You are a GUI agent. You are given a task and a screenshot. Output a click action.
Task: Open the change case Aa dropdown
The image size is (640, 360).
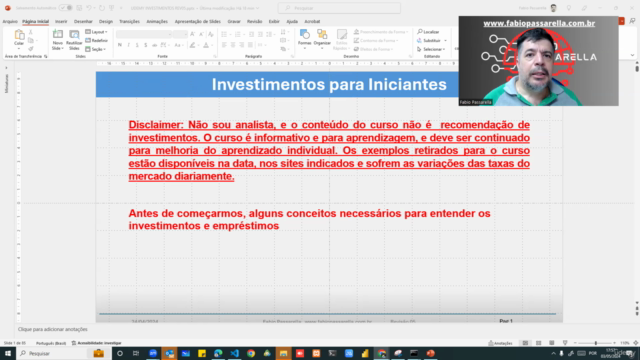click(x=179, y=45)
